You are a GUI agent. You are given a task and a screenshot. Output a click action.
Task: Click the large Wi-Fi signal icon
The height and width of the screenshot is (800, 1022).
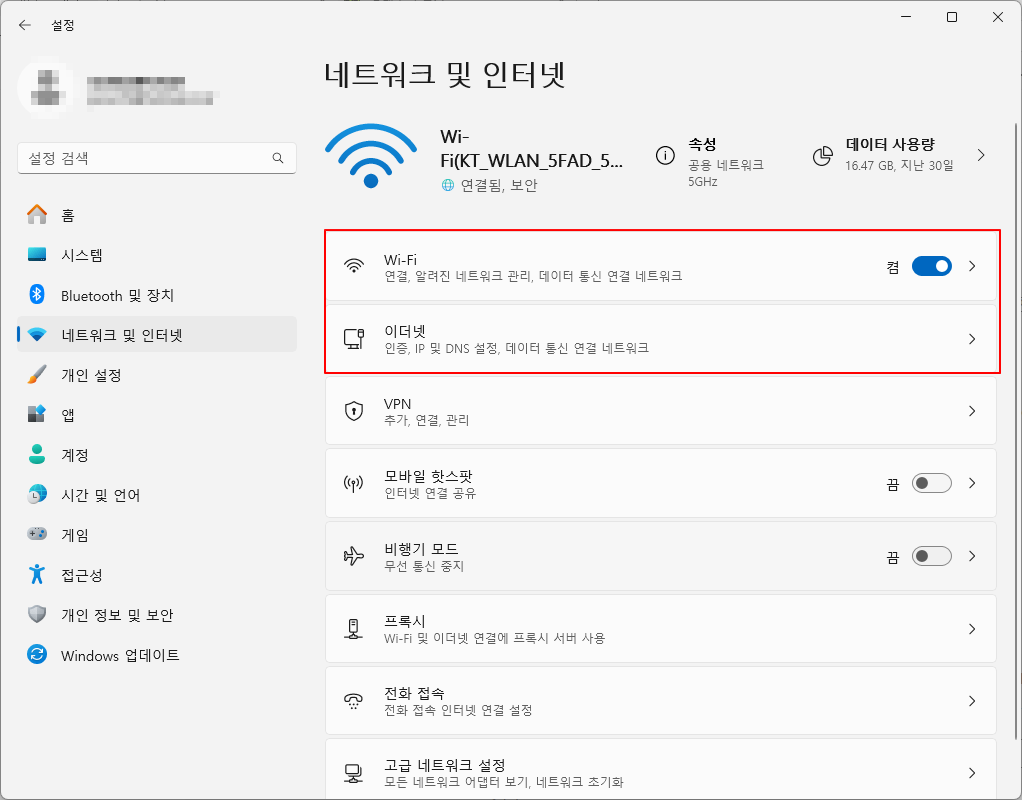pos(371,155)
